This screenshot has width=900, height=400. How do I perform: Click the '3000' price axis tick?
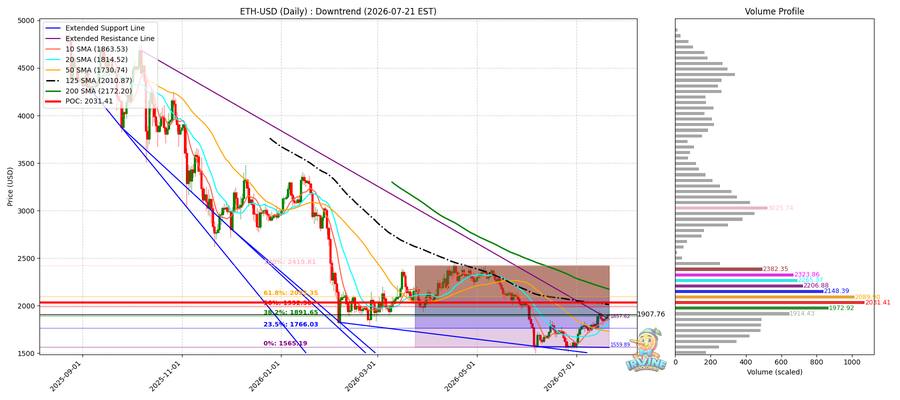(25, 211)
